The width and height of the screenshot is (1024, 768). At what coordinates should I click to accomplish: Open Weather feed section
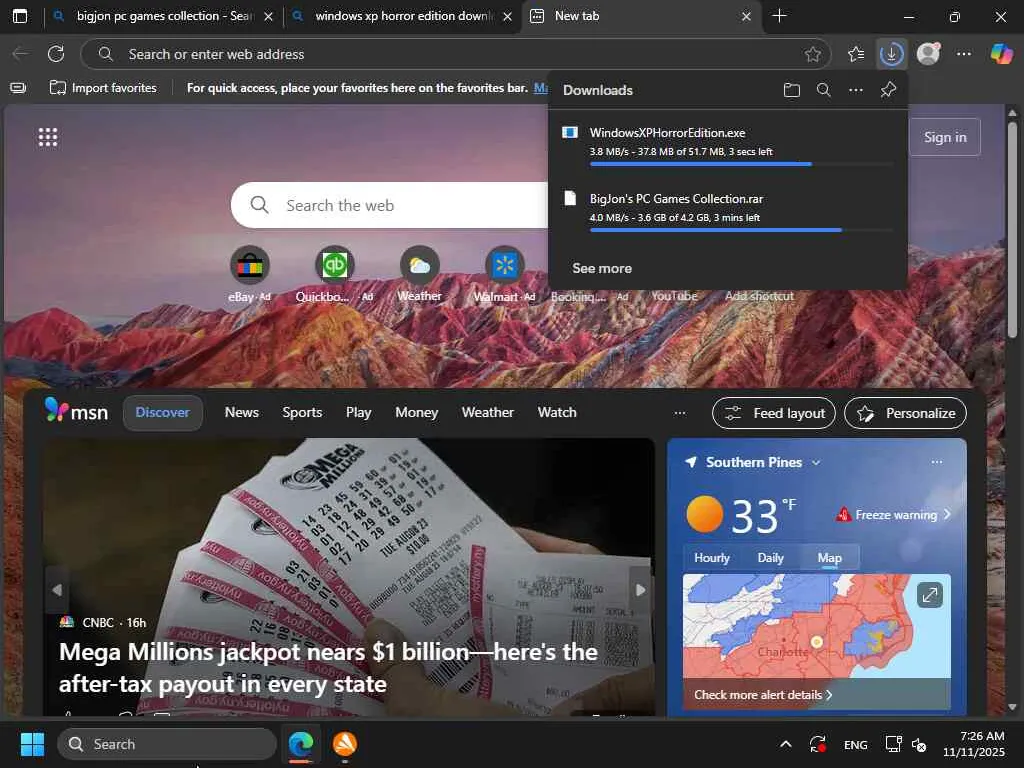coord(488,413)
